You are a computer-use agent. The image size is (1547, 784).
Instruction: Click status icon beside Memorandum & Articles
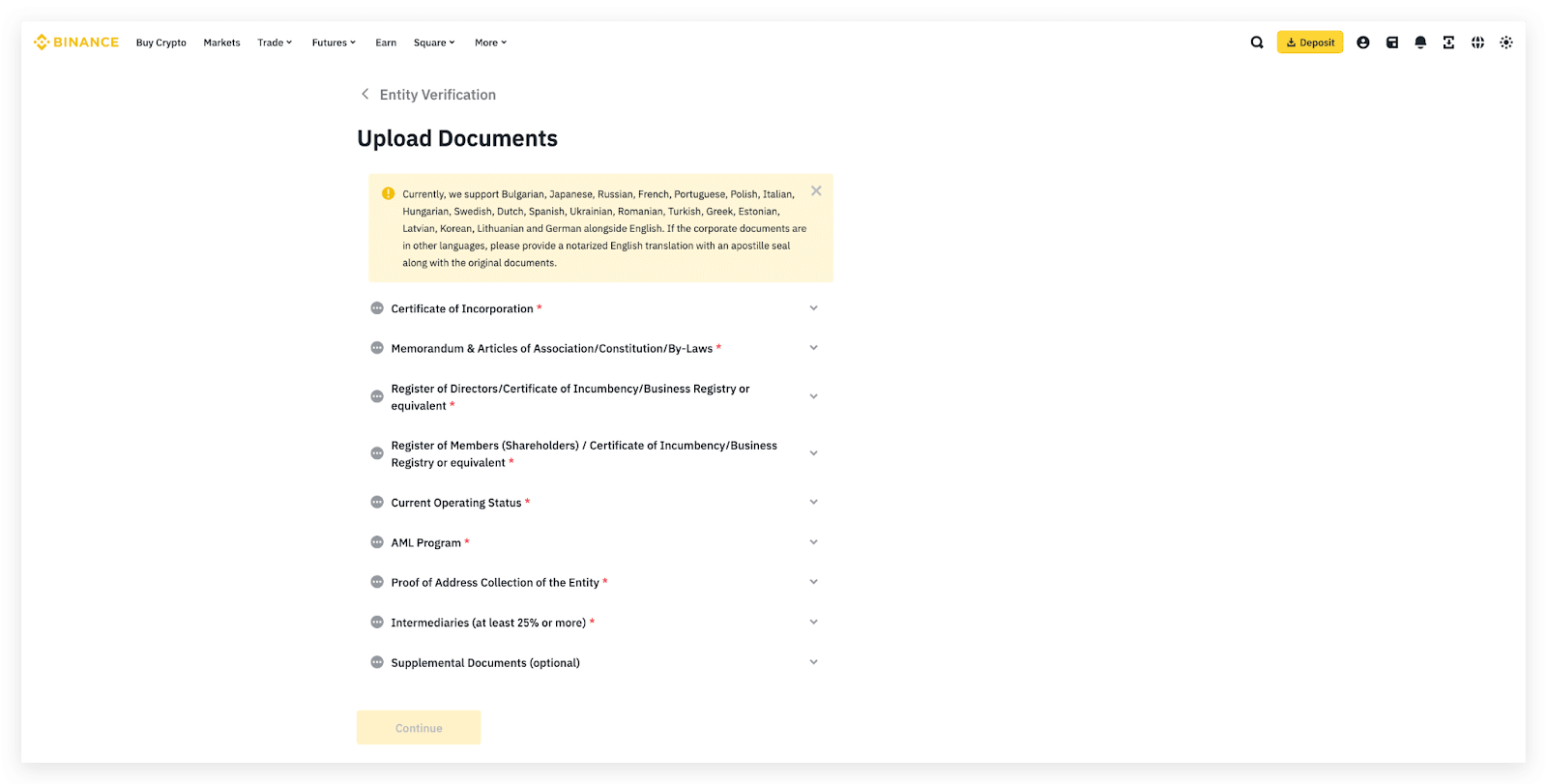(x=377, y=348)
